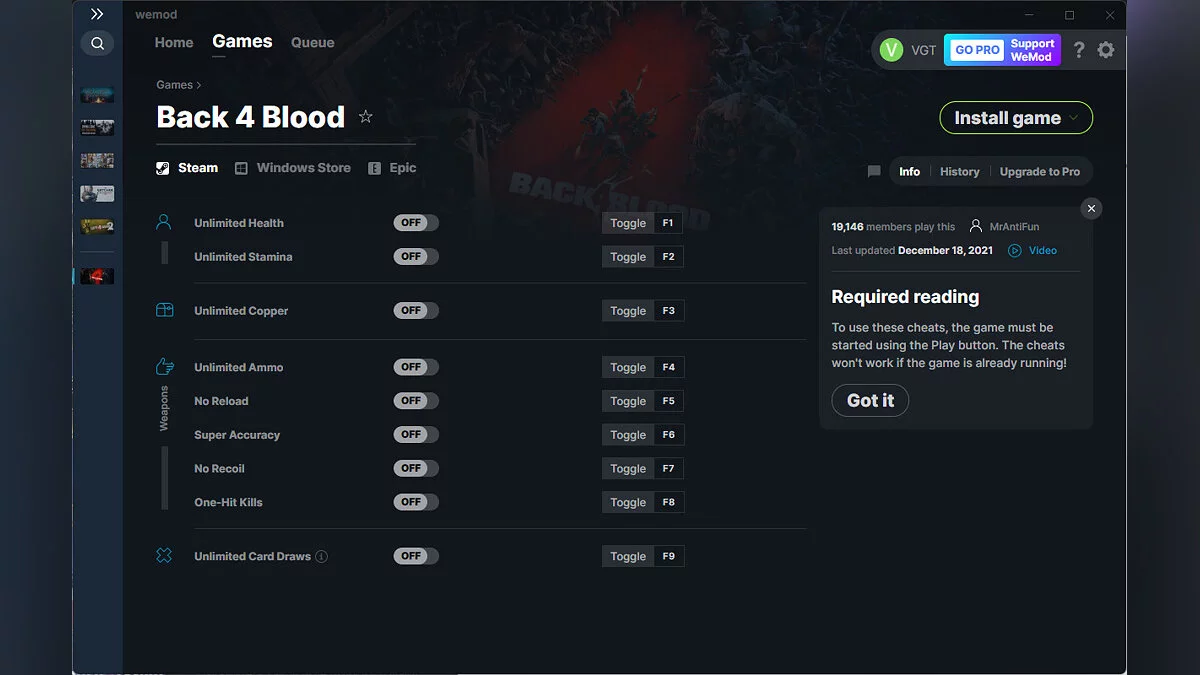This screenshot has height=675, width=1200.
Task: Open the help question mark
Action: tap(1078, 49)
